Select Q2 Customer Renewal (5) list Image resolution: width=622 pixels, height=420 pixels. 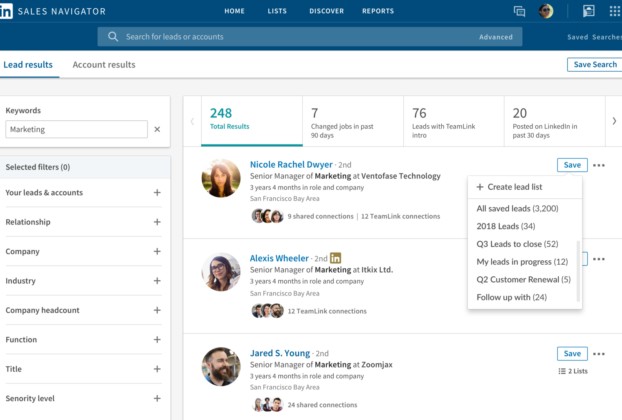(x=524, y=280)
